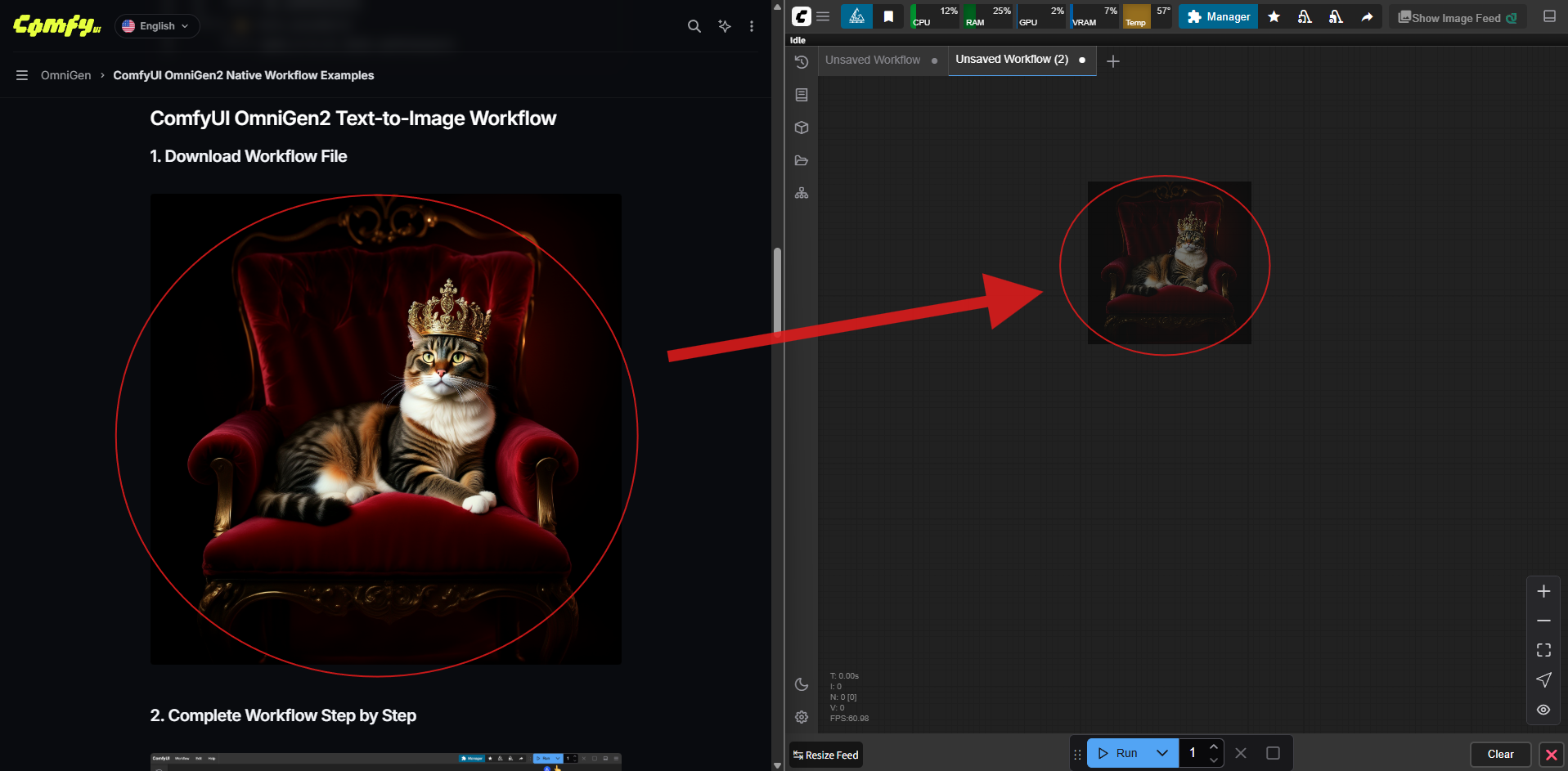1568x771 pixels.
Task: Click the first vacuum icon to unload models
Action: [1305, 16]
